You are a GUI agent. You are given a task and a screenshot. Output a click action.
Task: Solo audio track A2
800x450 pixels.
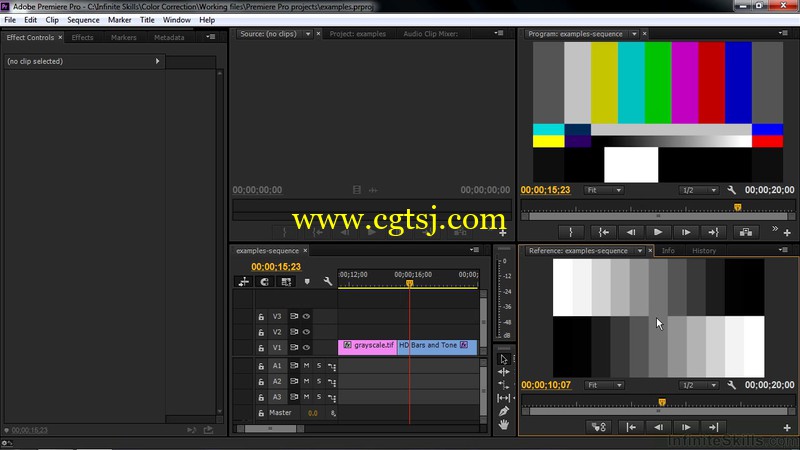pos(319,381)
